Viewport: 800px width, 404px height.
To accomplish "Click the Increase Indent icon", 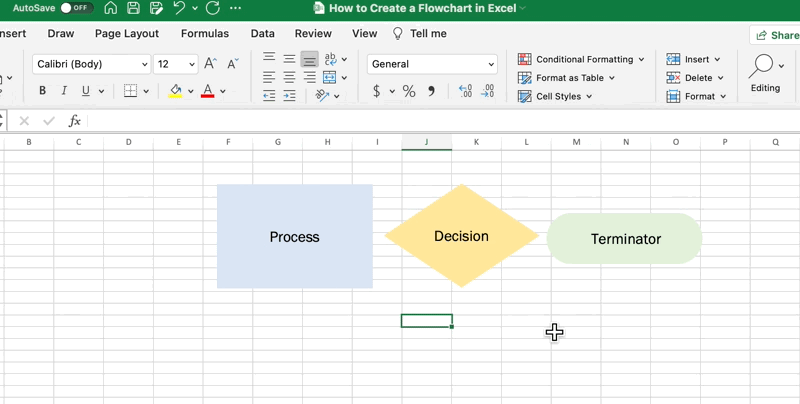I will (289, 96).
